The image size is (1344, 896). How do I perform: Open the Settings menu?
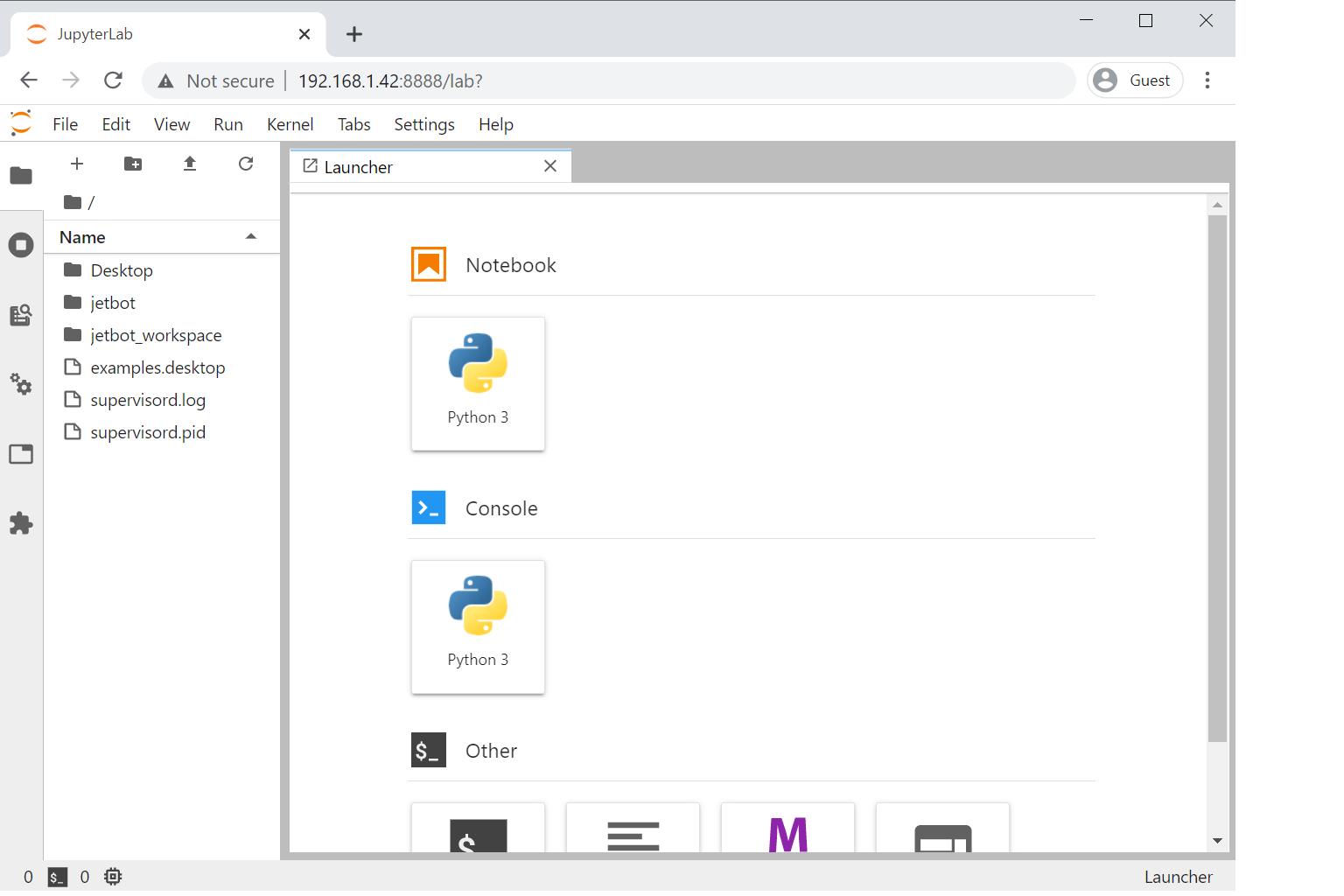click(x=423, y=124)
